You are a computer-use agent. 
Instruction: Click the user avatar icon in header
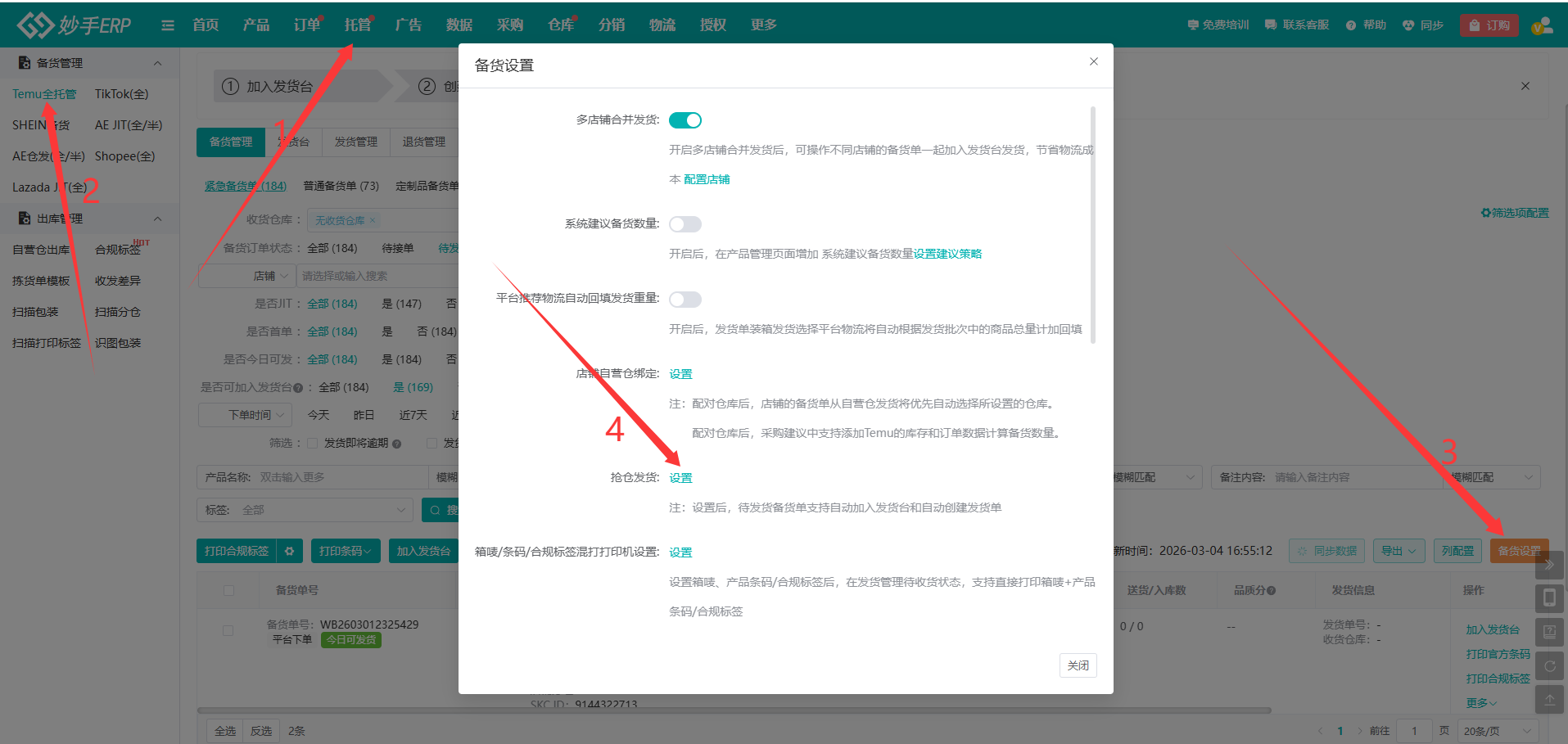(x=1542, y=25)
